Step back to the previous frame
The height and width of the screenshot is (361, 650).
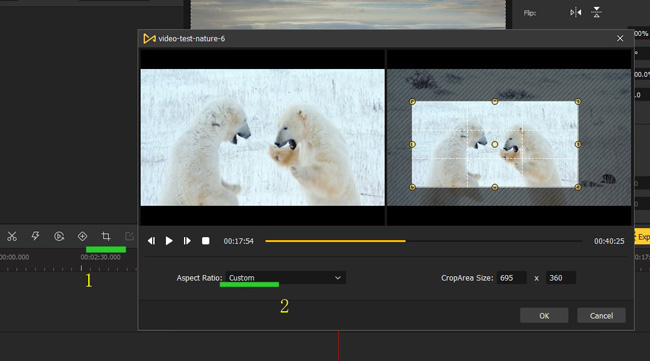click(x=151, y=241)
